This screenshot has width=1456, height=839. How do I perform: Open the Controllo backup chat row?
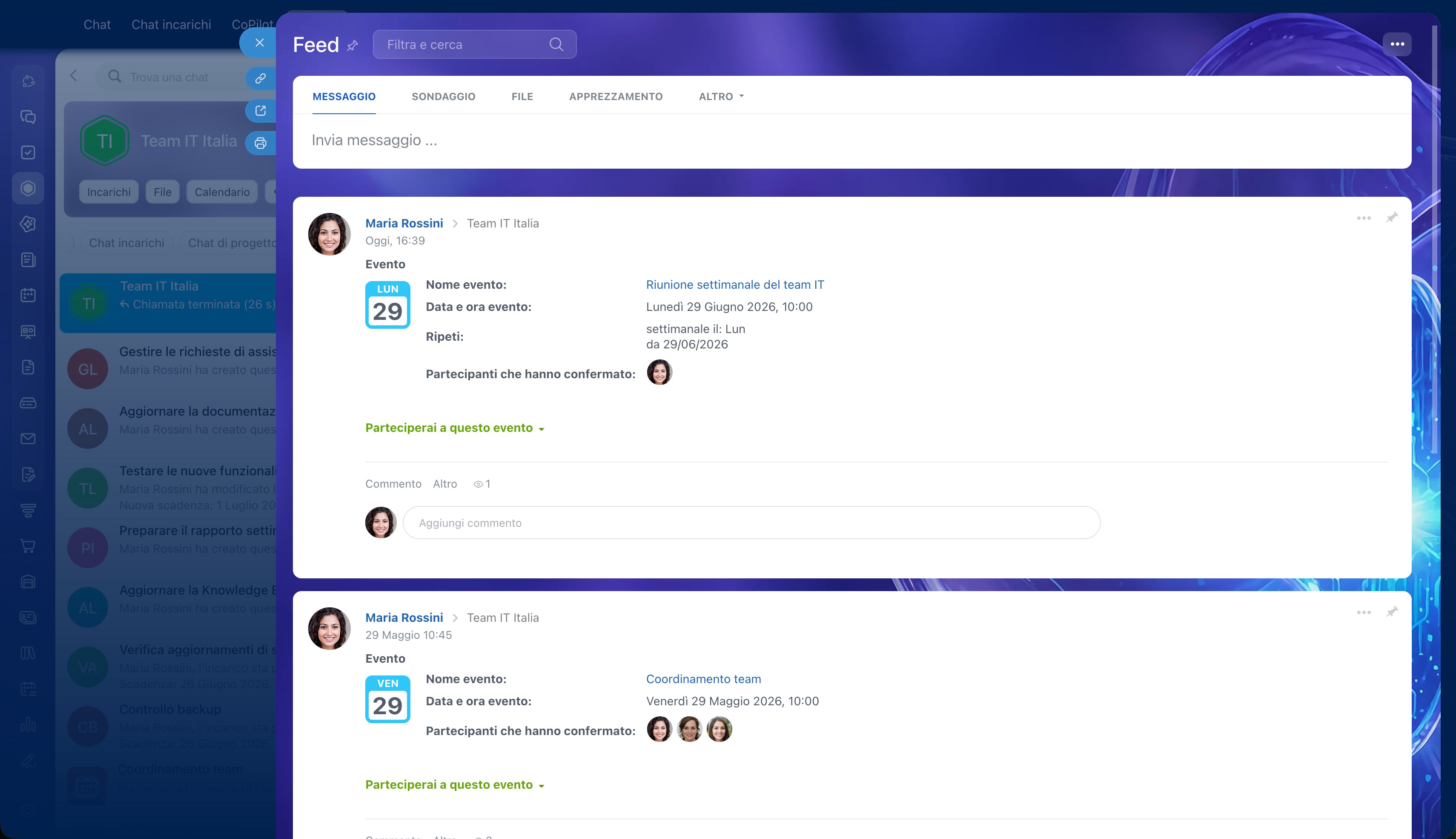click(168, 726)
